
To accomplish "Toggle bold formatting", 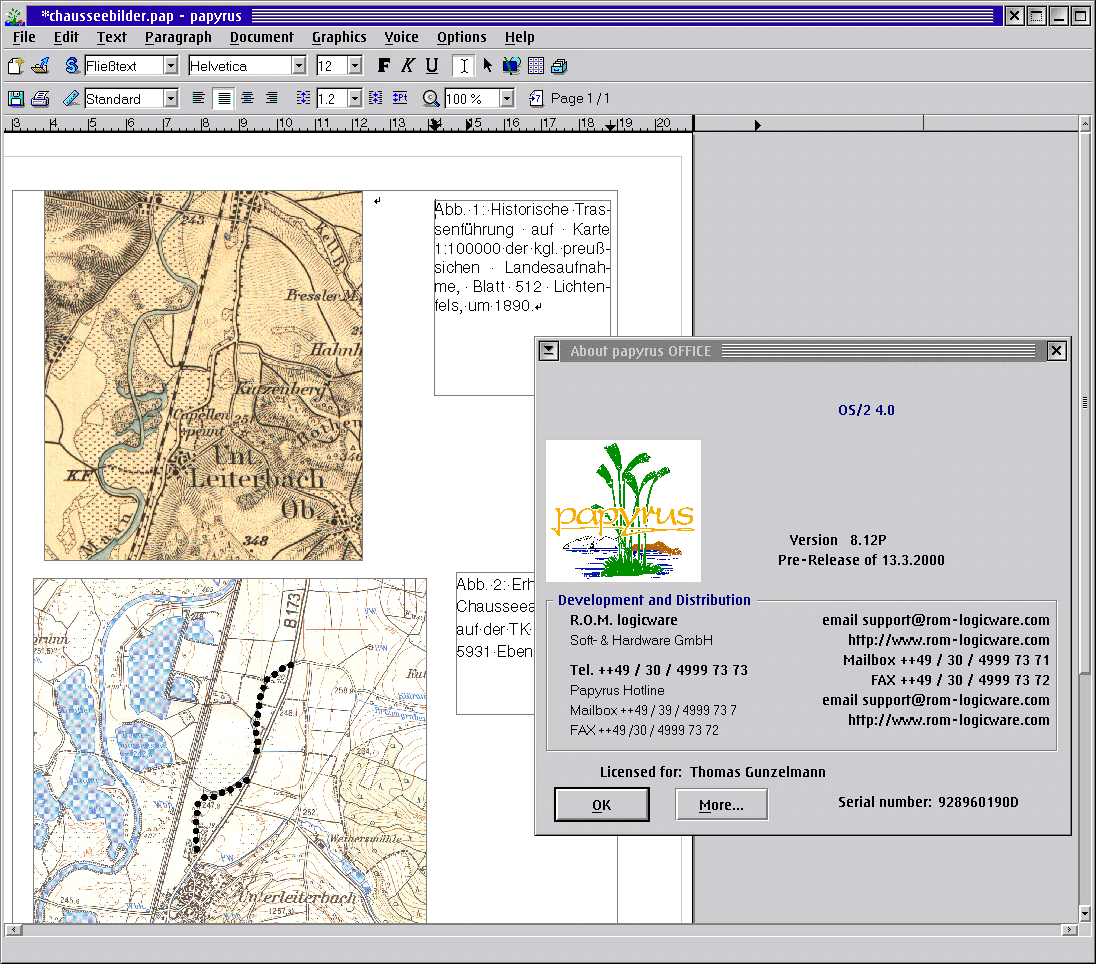I will (x=384, y=66).
